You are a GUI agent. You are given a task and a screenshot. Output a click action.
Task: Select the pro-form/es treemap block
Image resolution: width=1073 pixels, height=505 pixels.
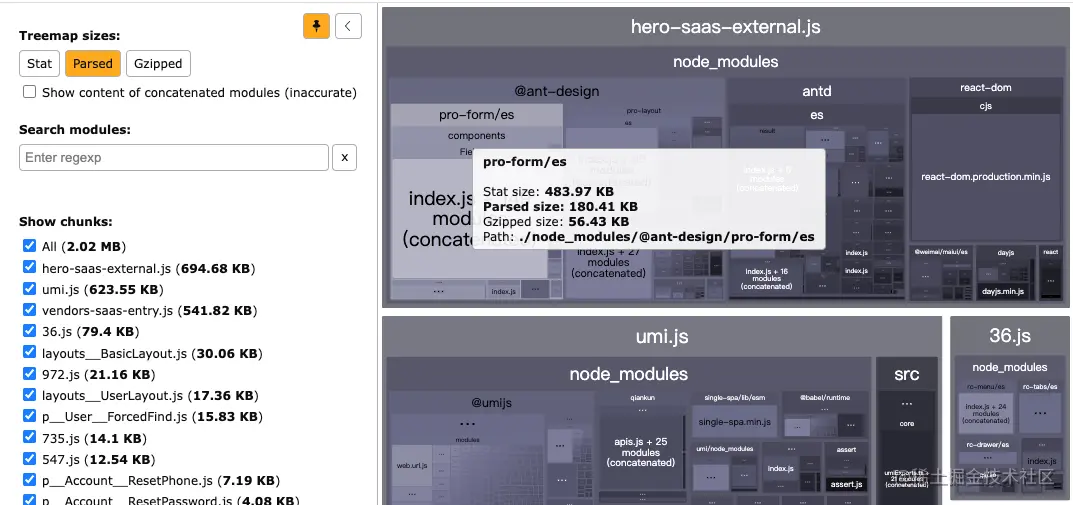point(476,115)
